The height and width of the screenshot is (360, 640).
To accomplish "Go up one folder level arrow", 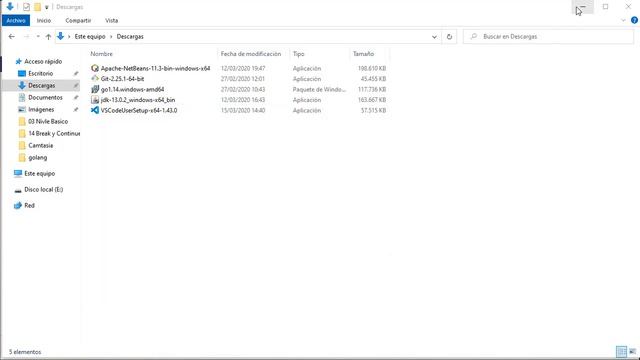I will pyautogui.click(x=48, y=37).
